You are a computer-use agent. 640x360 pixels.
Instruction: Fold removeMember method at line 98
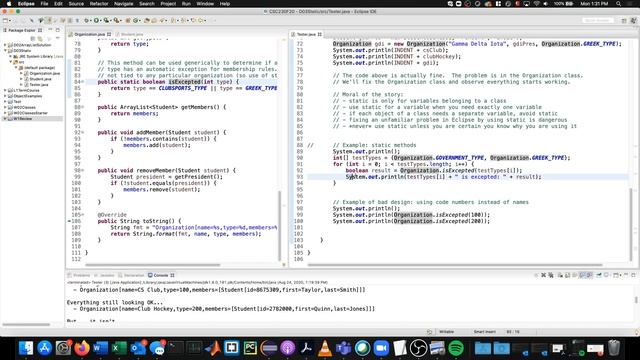[83, 171]
